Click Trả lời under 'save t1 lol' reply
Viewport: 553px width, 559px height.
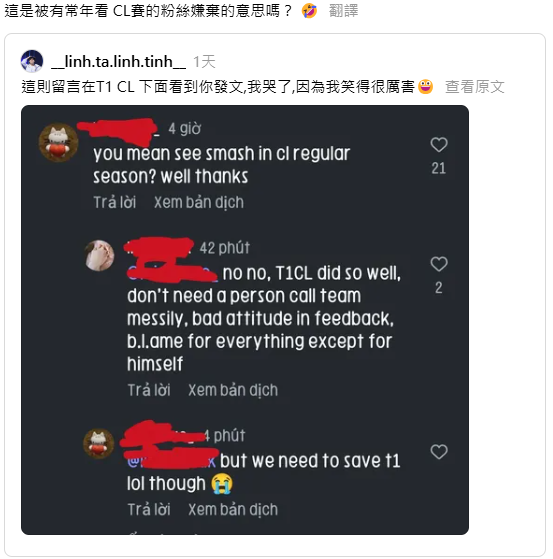(x=149, y=509)
